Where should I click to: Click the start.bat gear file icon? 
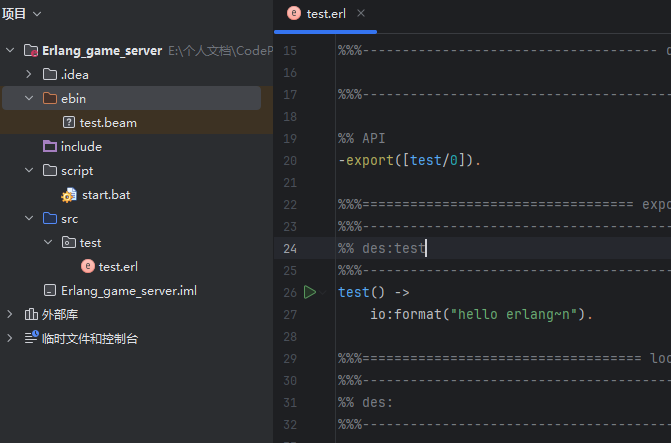point(68,195)
